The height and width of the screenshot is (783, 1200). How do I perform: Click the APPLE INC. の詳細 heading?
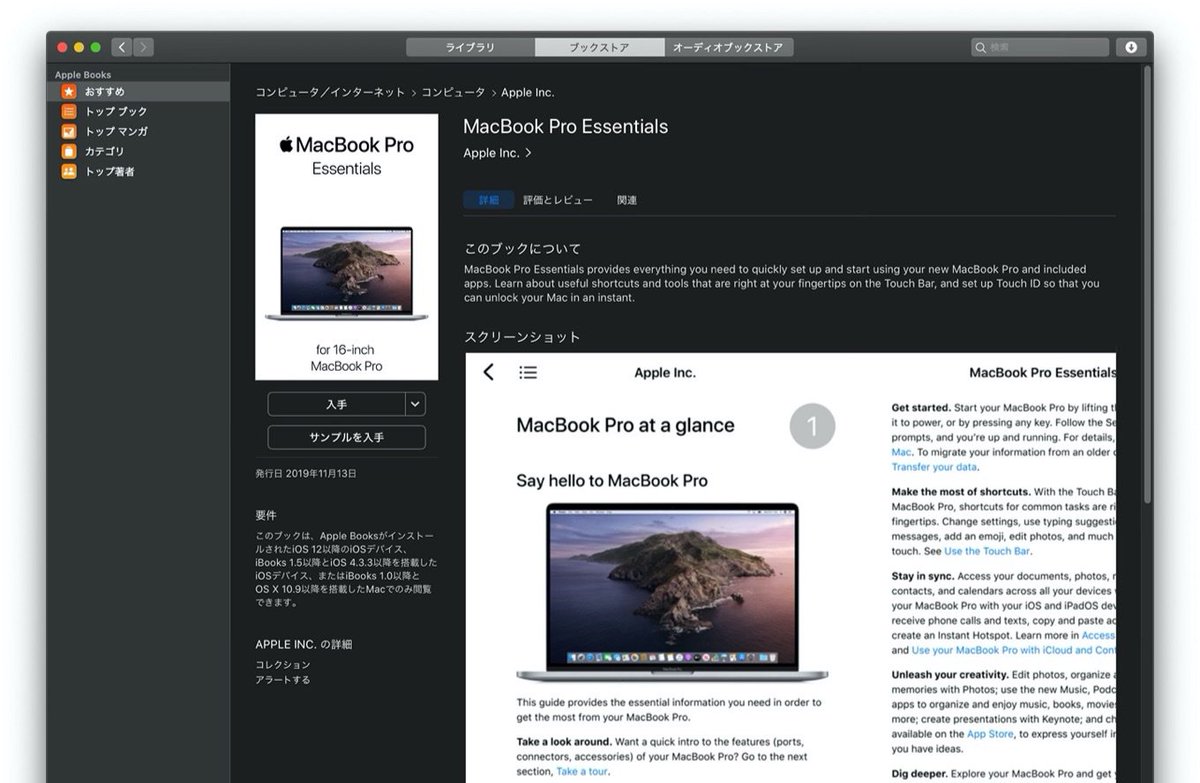point(304,644)
